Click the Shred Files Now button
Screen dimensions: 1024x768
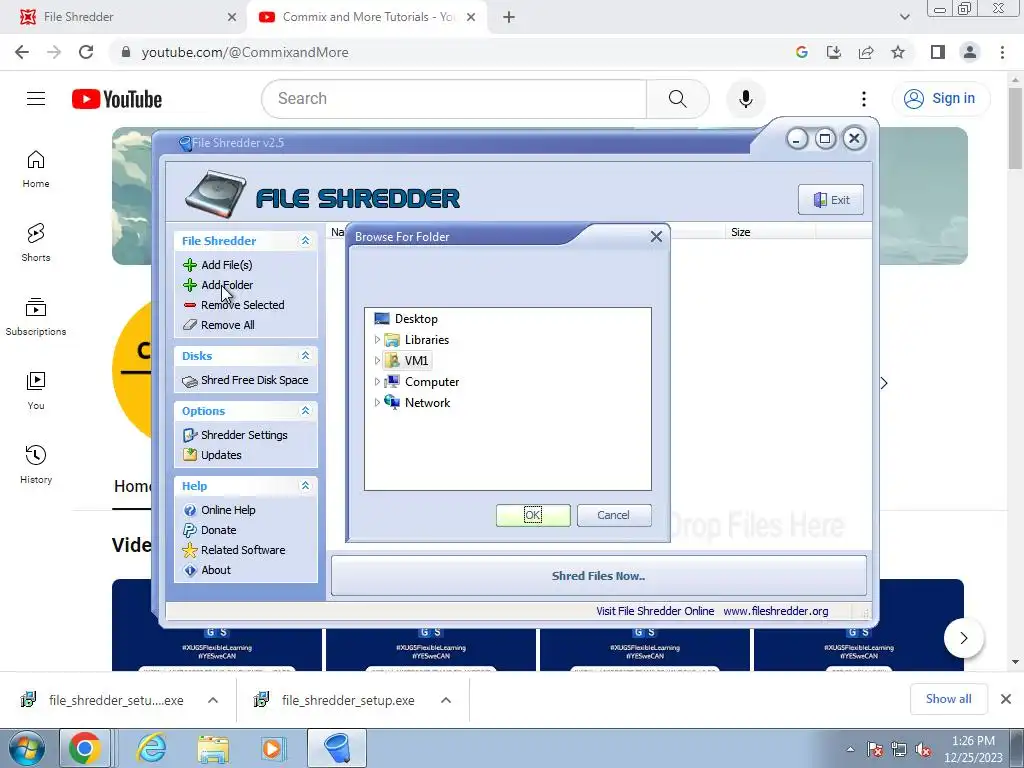[x=599, y=576]
